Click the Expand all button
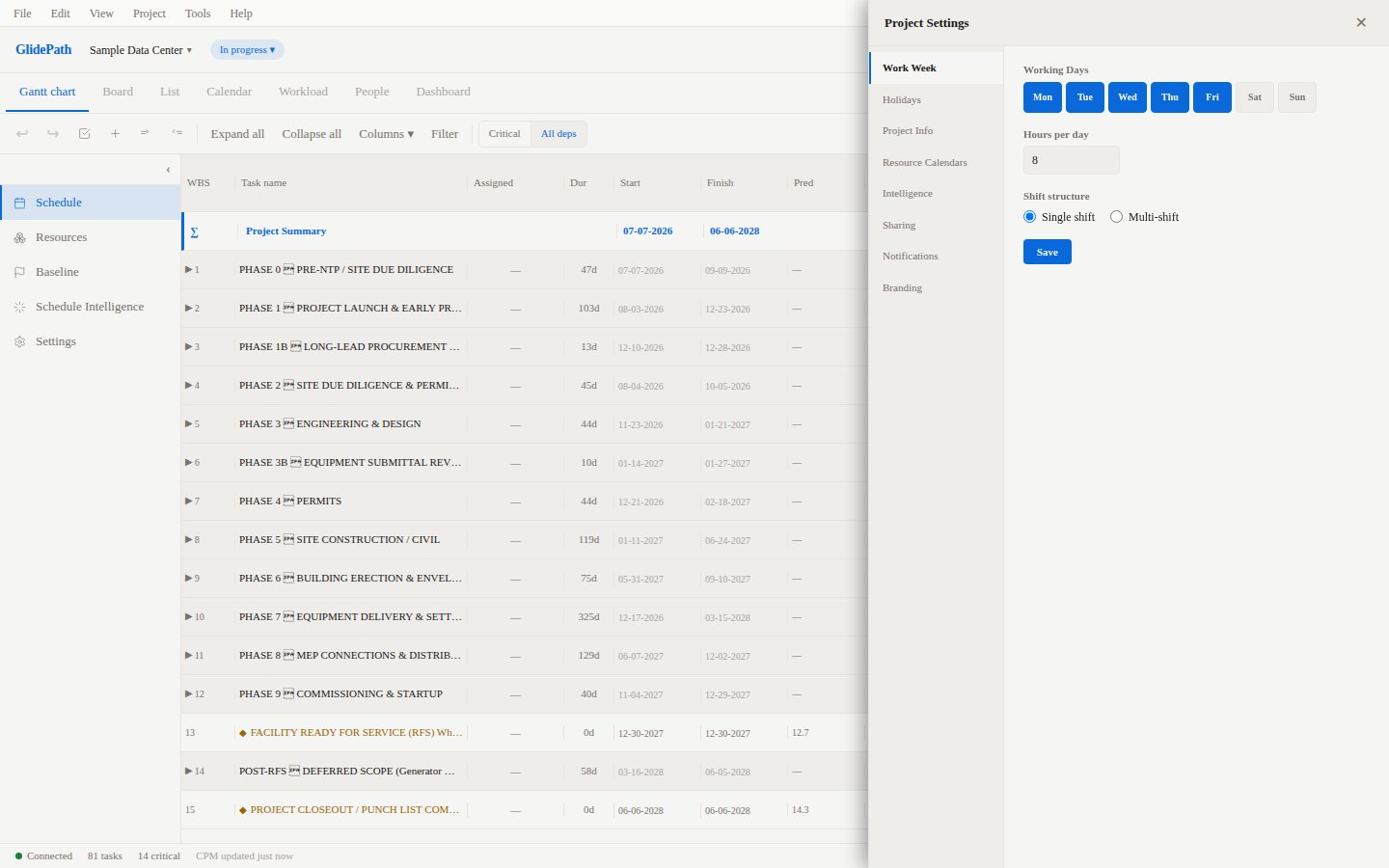 click(x=237, y=134)
